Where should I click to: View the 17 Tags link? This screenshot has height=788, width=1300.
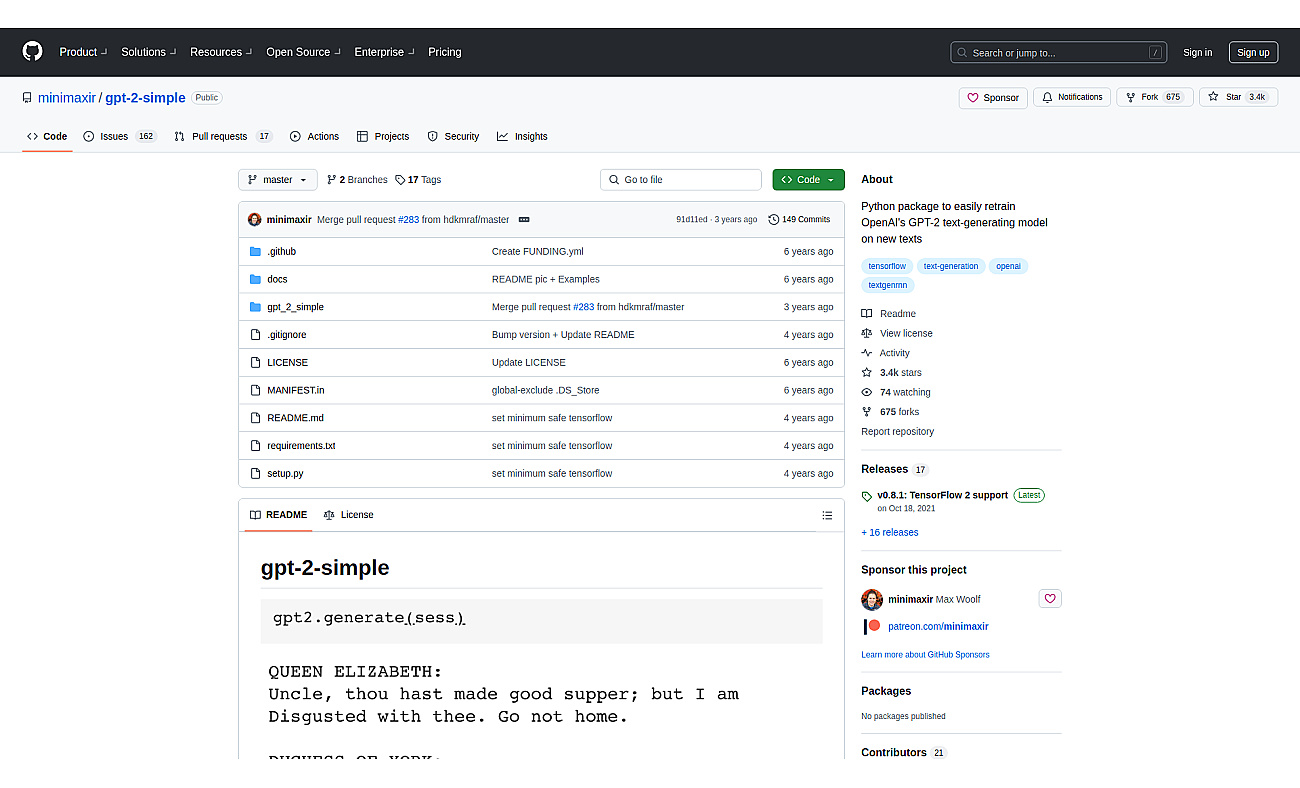point(418,180)
